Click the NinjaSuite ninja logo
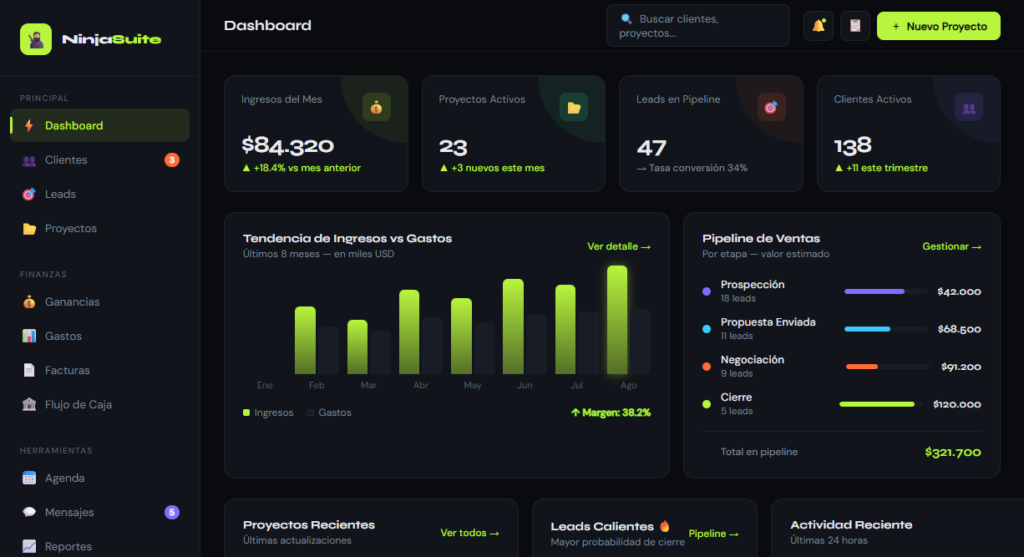1024x557 pixels. tap(36, 39)
